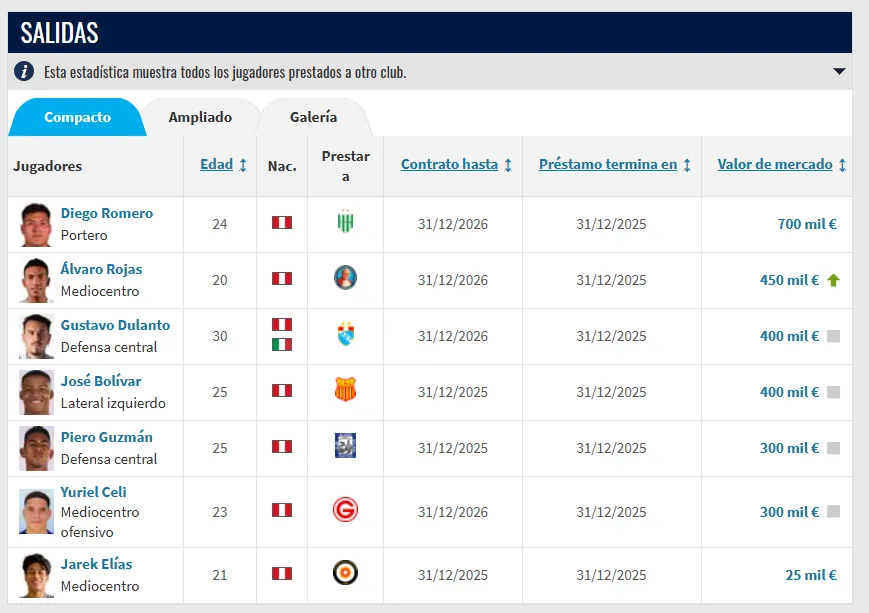Open Yuriel Celi's player profile

point(94,492)
